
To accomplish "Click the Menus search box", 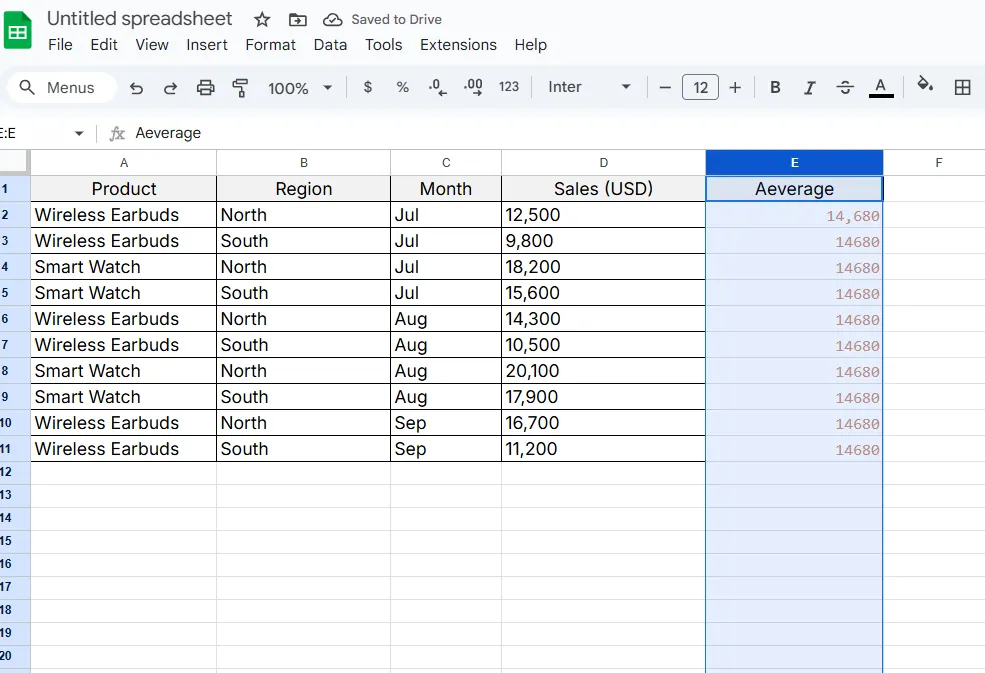I will [x=60, y=88].
